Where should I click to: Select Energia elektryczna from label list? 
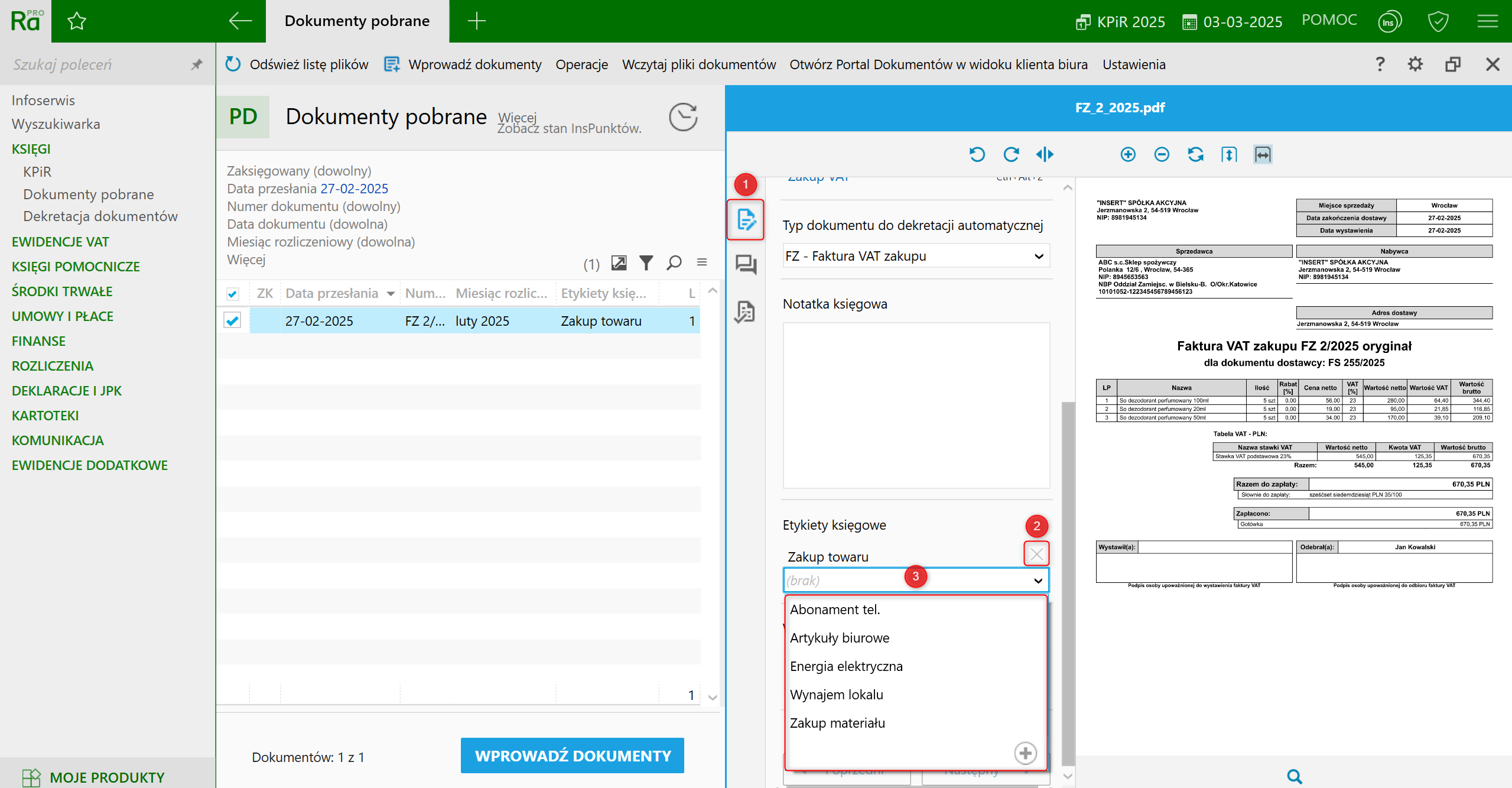846,666
